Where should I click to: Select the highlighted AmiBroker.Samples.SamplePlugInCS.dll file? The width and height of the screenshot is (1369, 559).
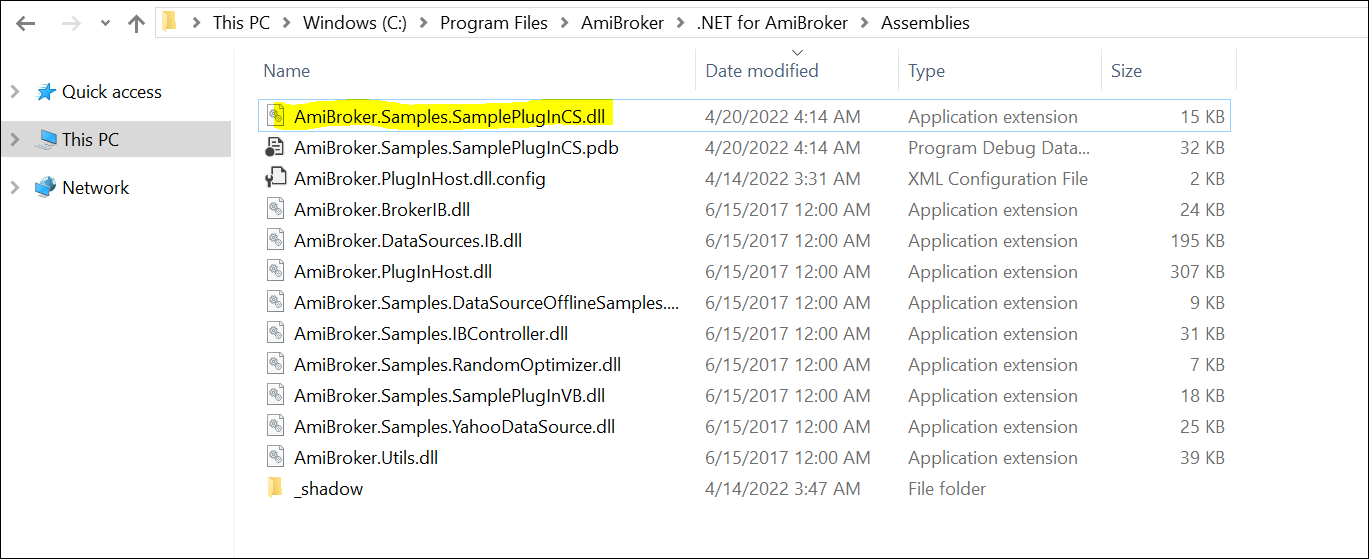click(449, 117)
